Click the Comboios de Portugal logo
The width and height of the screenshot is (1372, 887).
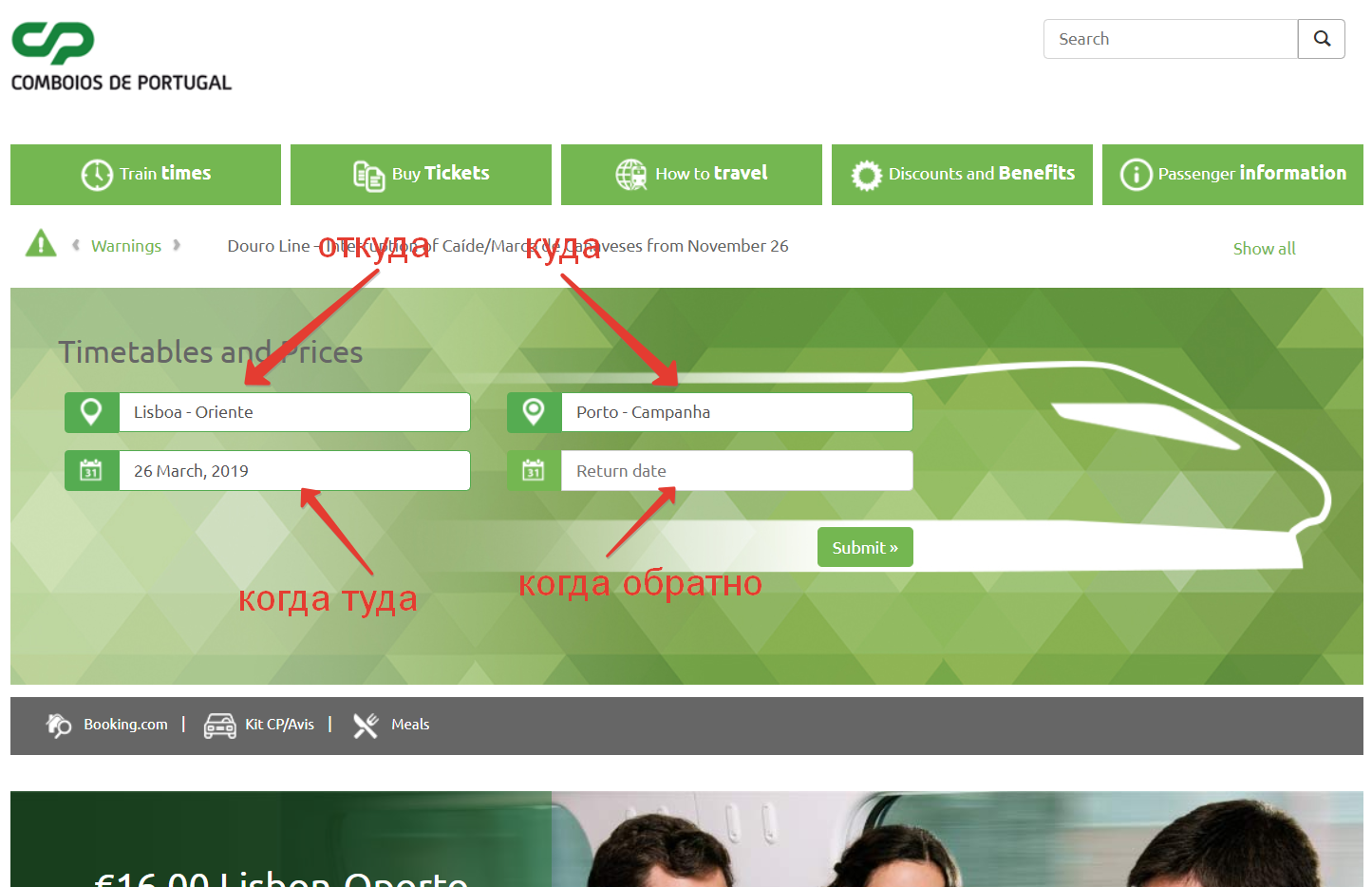(121, 57)
